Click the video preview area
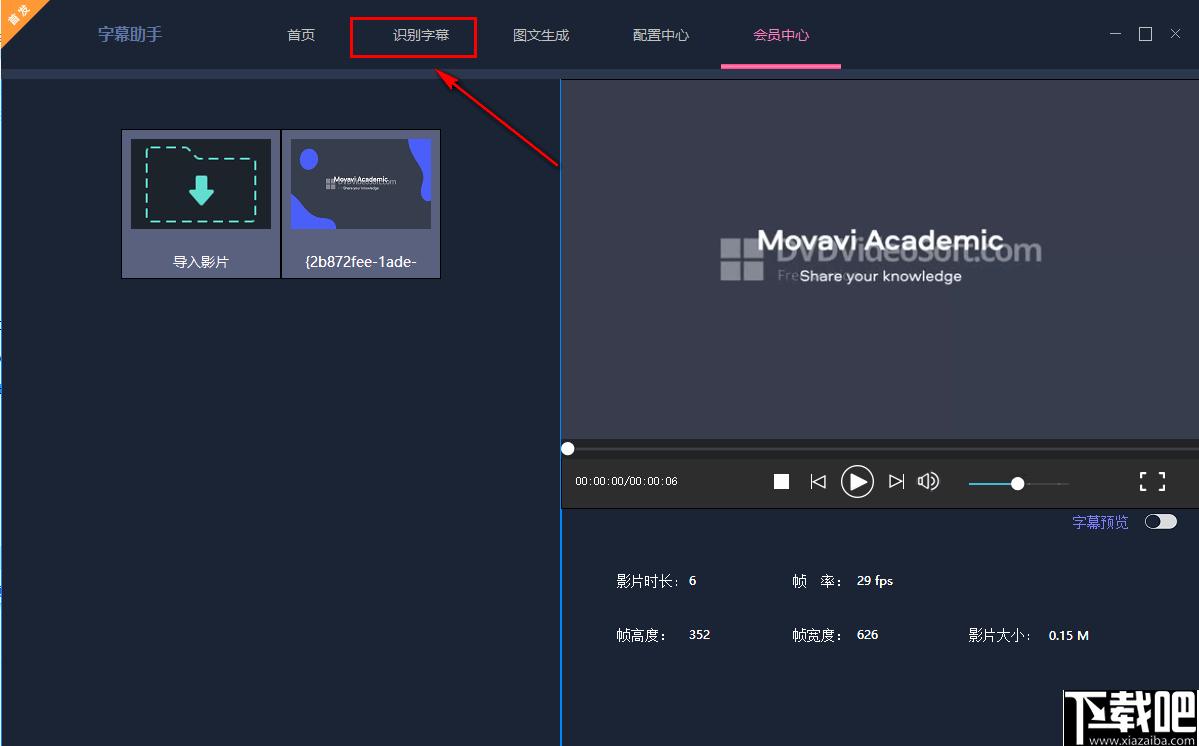This screenshot has height=746, width=1199. tap(879, 260)
